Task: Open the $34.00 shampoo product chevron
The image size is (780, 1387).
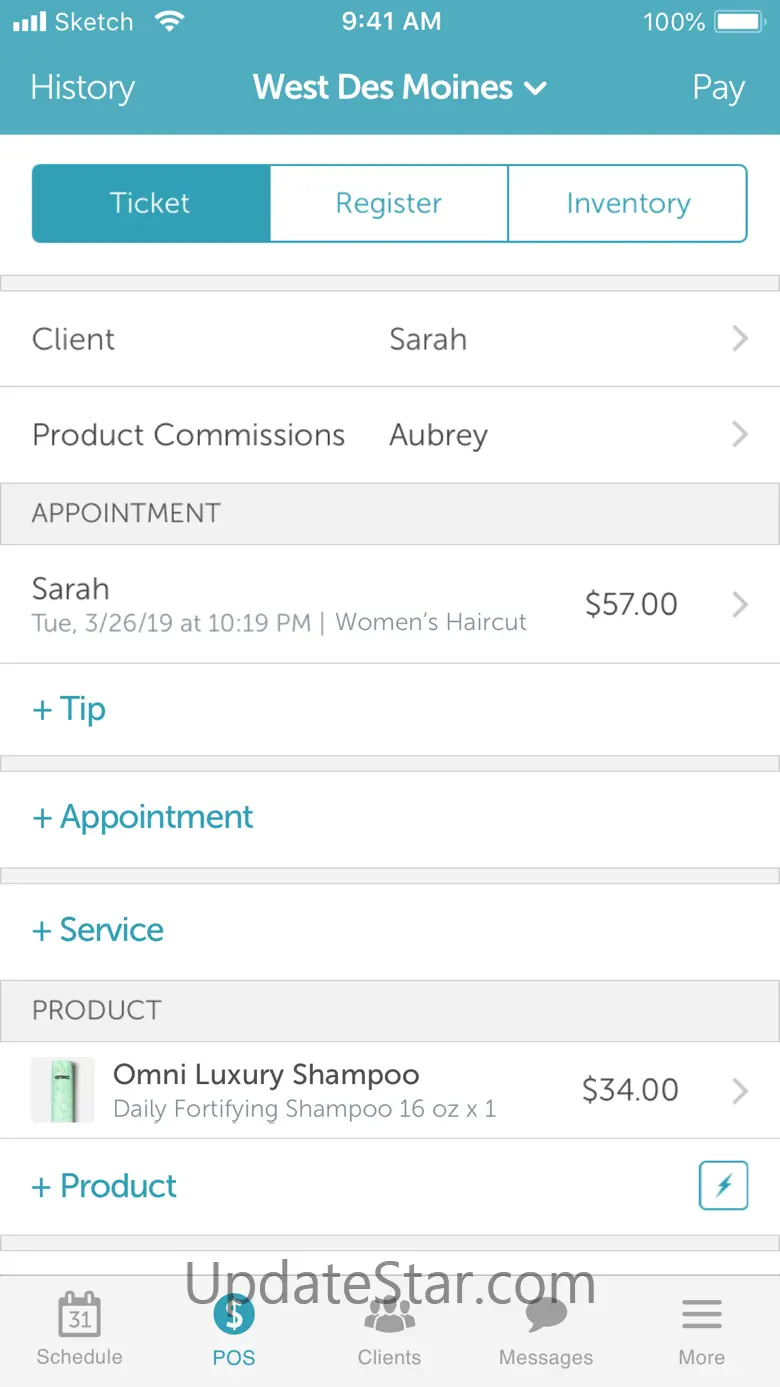Action: [740, 1090]
